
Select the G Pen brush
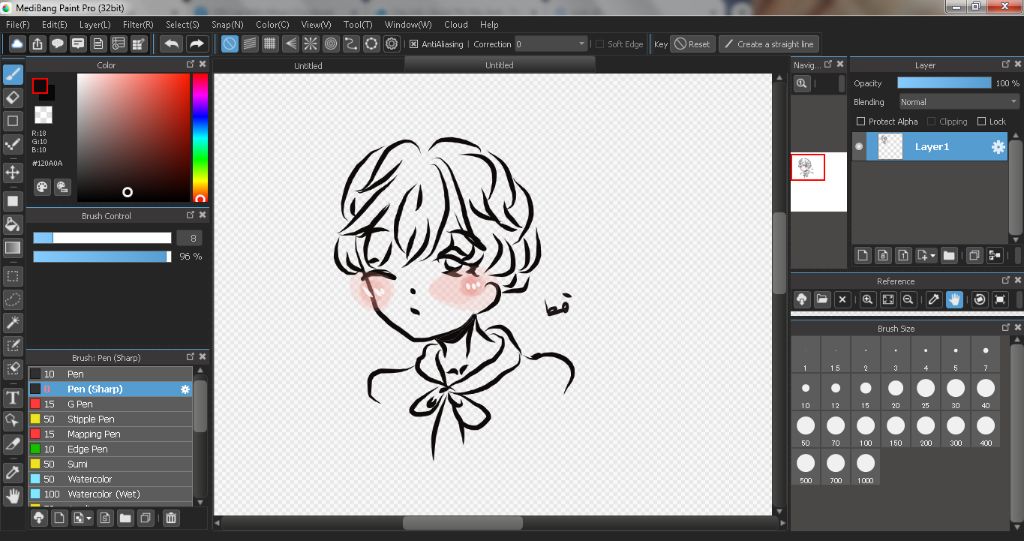pyautogui.click(x=110, y=404)
